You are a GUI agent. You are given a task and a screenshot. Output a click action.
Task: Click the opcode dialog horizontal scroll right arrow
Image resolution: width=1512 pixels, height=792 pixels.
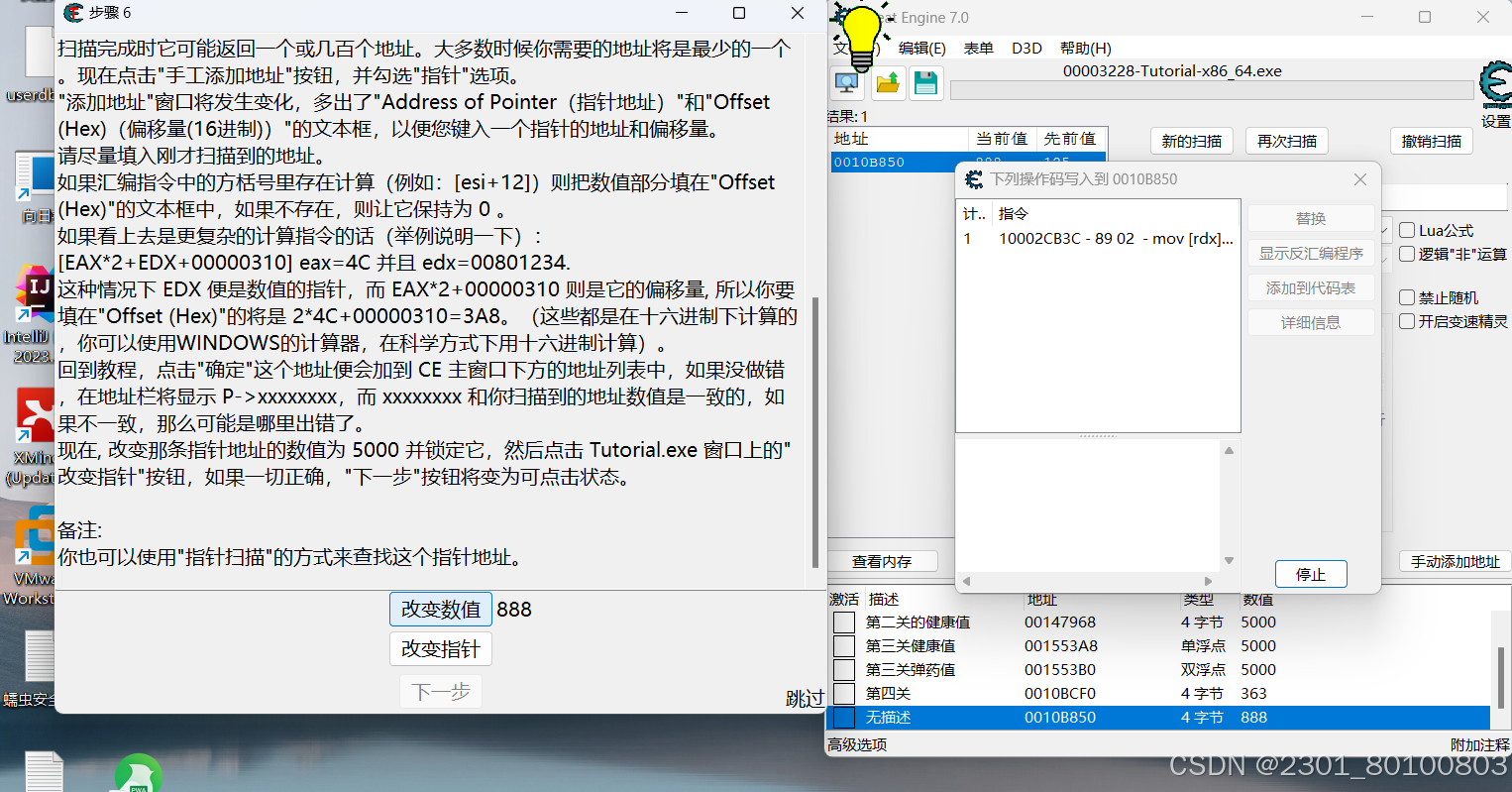pyautogui.click(x=1208, y=581)
